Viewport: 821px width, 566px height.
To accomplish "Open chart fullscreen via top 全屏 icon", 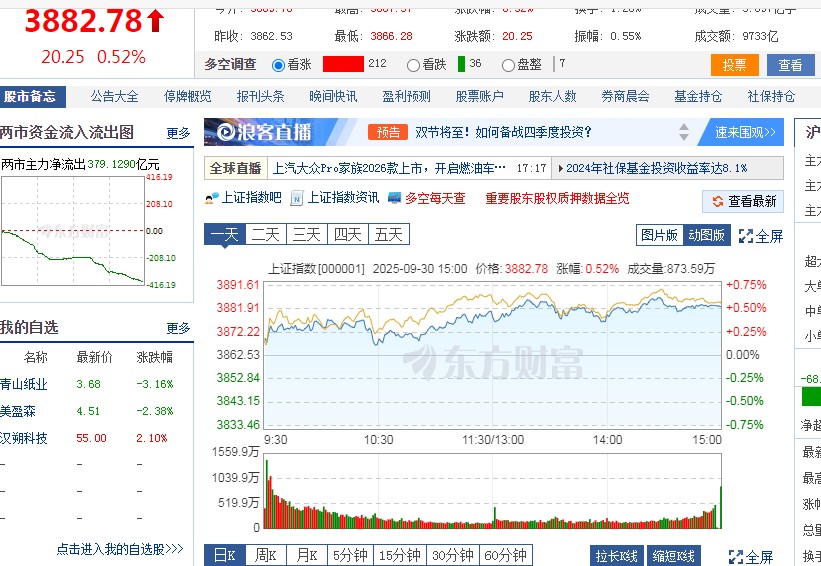I will (746, 236).
